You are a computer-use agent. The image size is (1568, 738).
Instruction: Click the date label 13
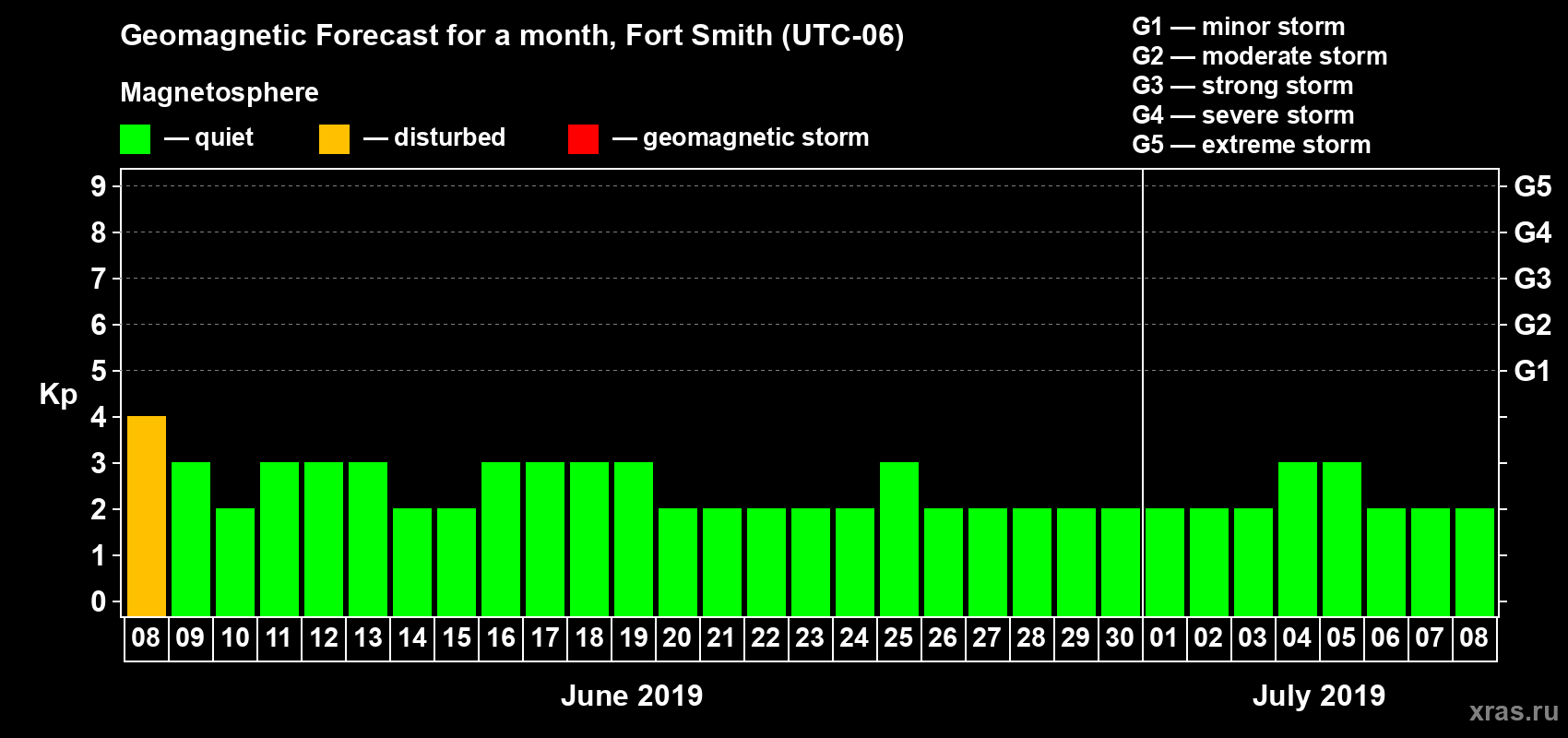(367, 637)
